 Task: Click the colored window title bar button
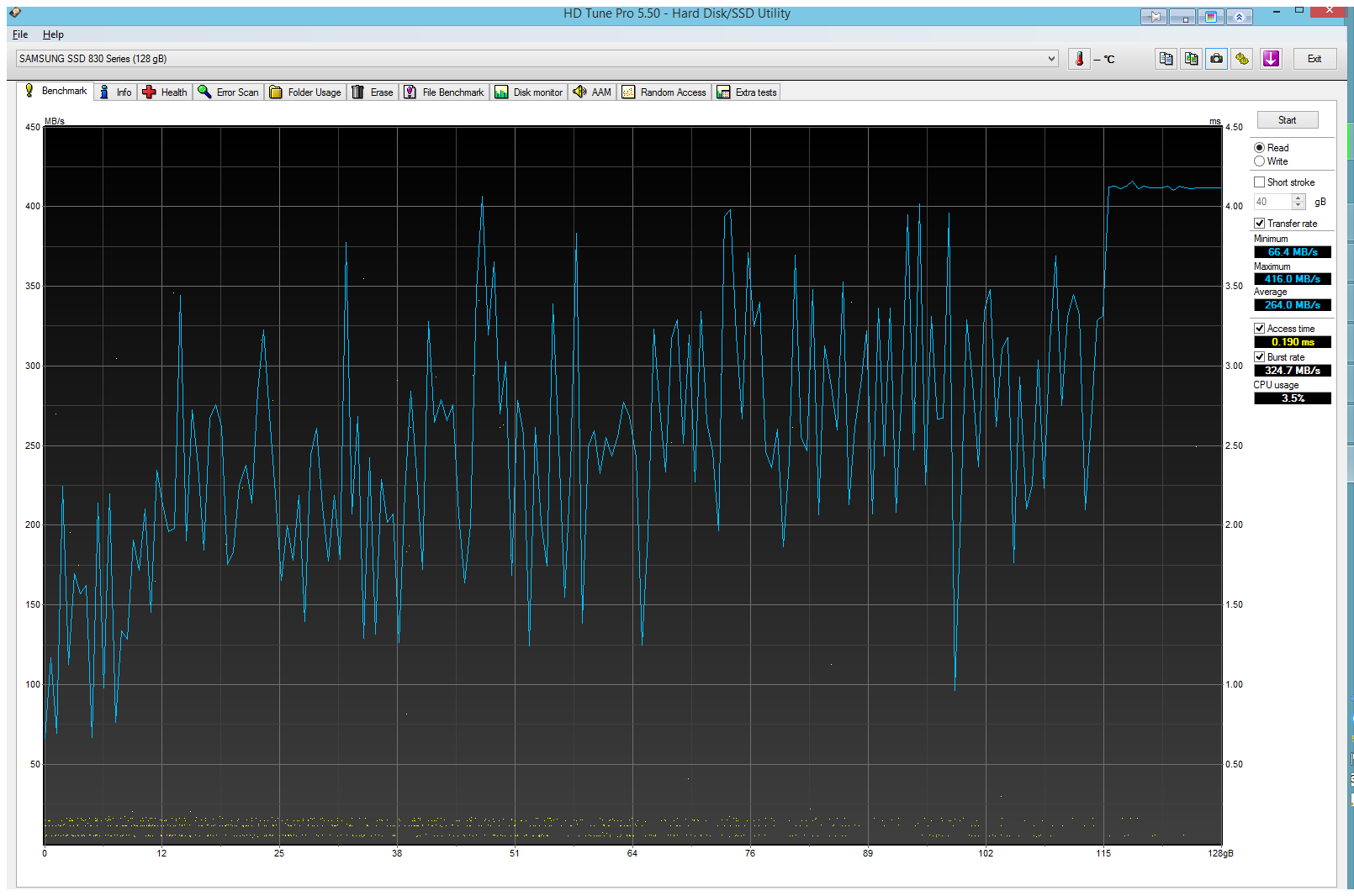(x=1211, y=16)
